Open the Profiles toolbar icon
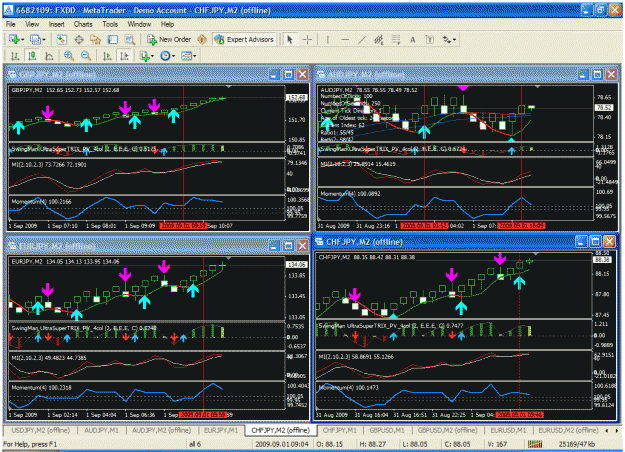 point(35,39)
